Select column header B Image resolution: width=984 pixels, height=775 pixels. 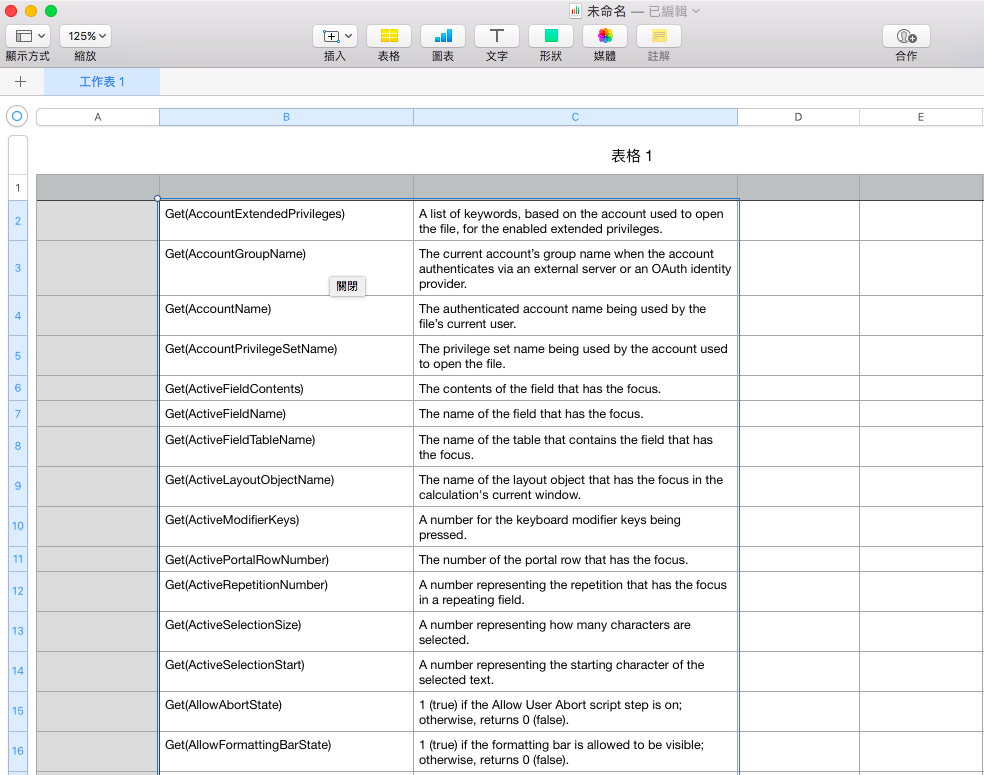286,117
